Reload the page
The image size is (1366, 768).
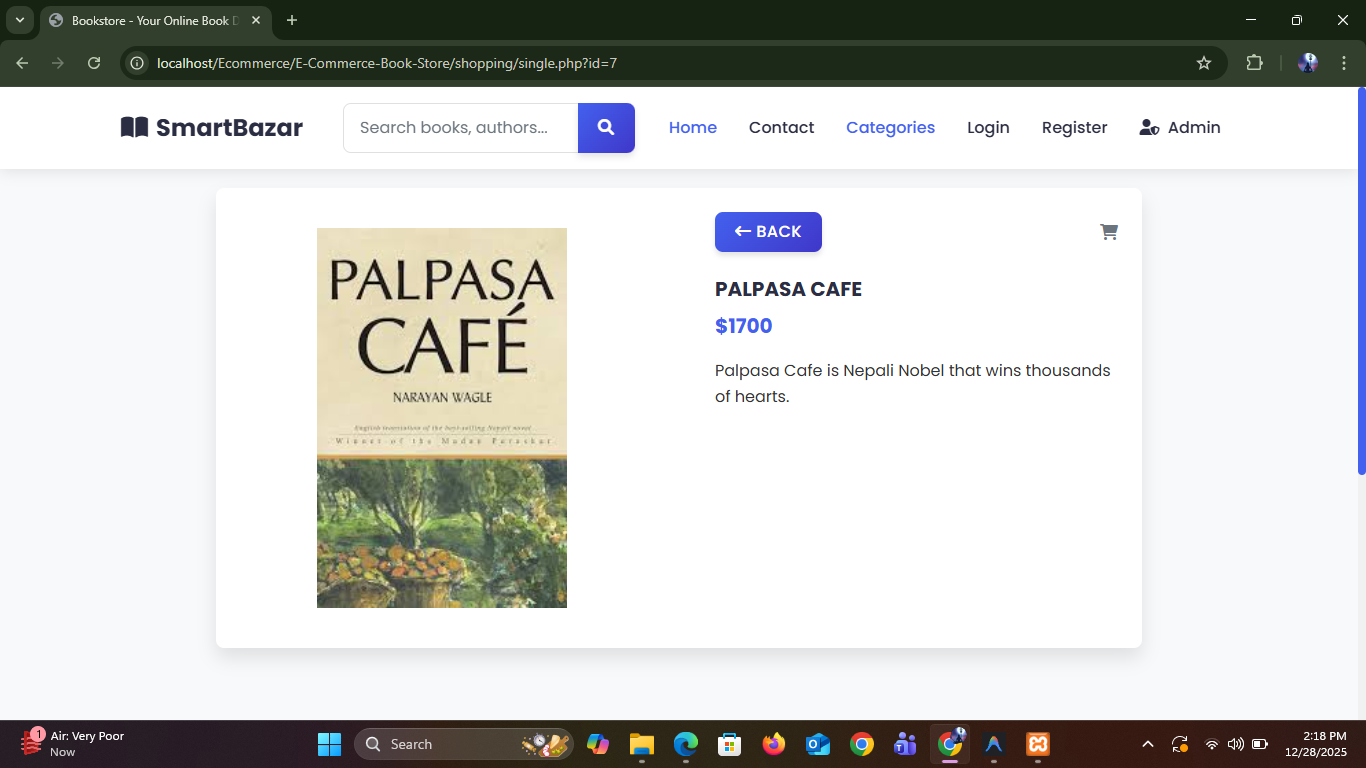[94, 63]
